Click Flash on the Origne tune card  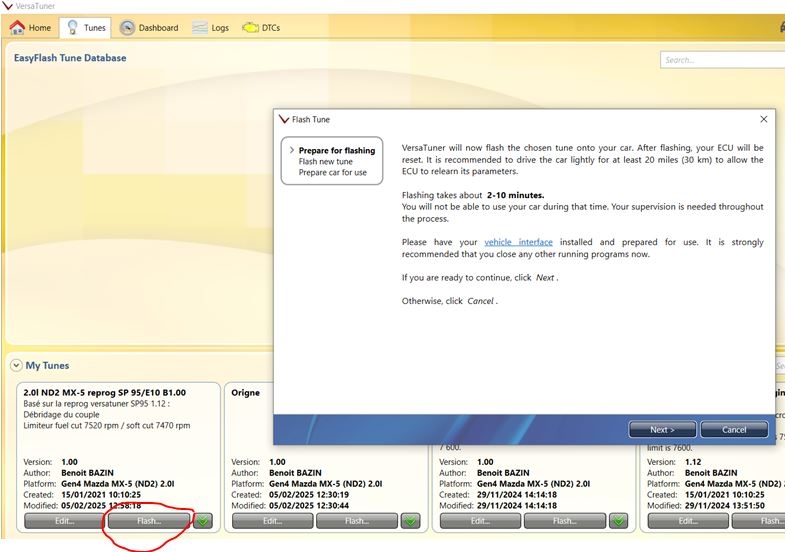click(x=357, y=521)
